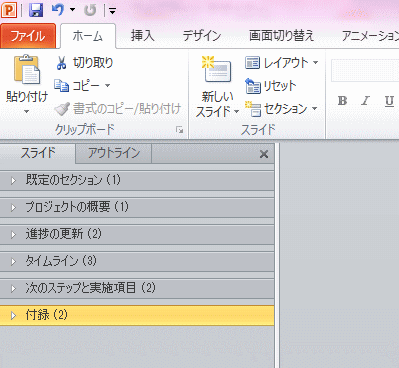The width and height of the screenshot is (399, 368).
Task: Open the 貼り付け options dropdown arrow
Action: [27, 112]
